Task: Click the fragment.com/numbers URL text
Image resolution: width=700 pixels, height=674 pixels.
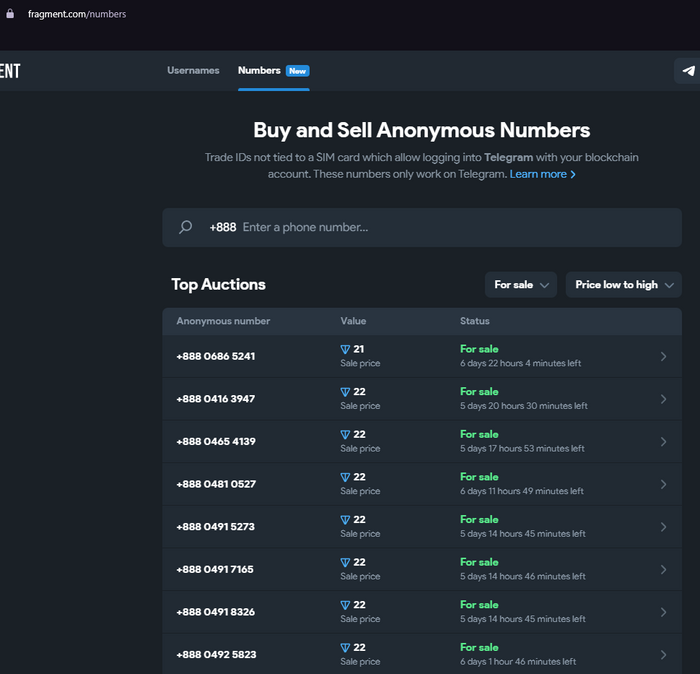Action: tap(77, 14)
